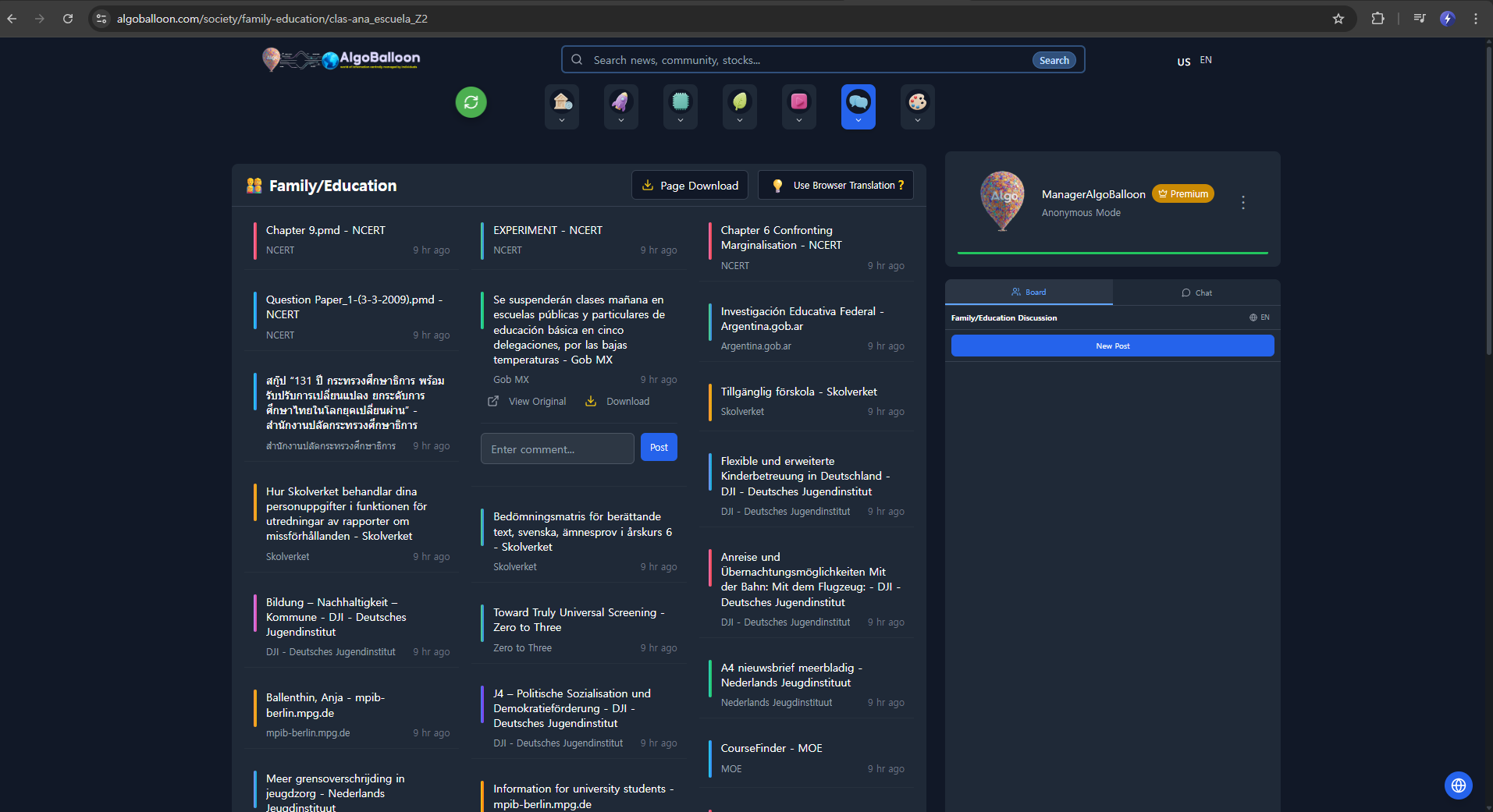Select the chip technology category icon
The height and width of the screenshot is (812, 1493).
pyautogui.click(x=680, y=102)
